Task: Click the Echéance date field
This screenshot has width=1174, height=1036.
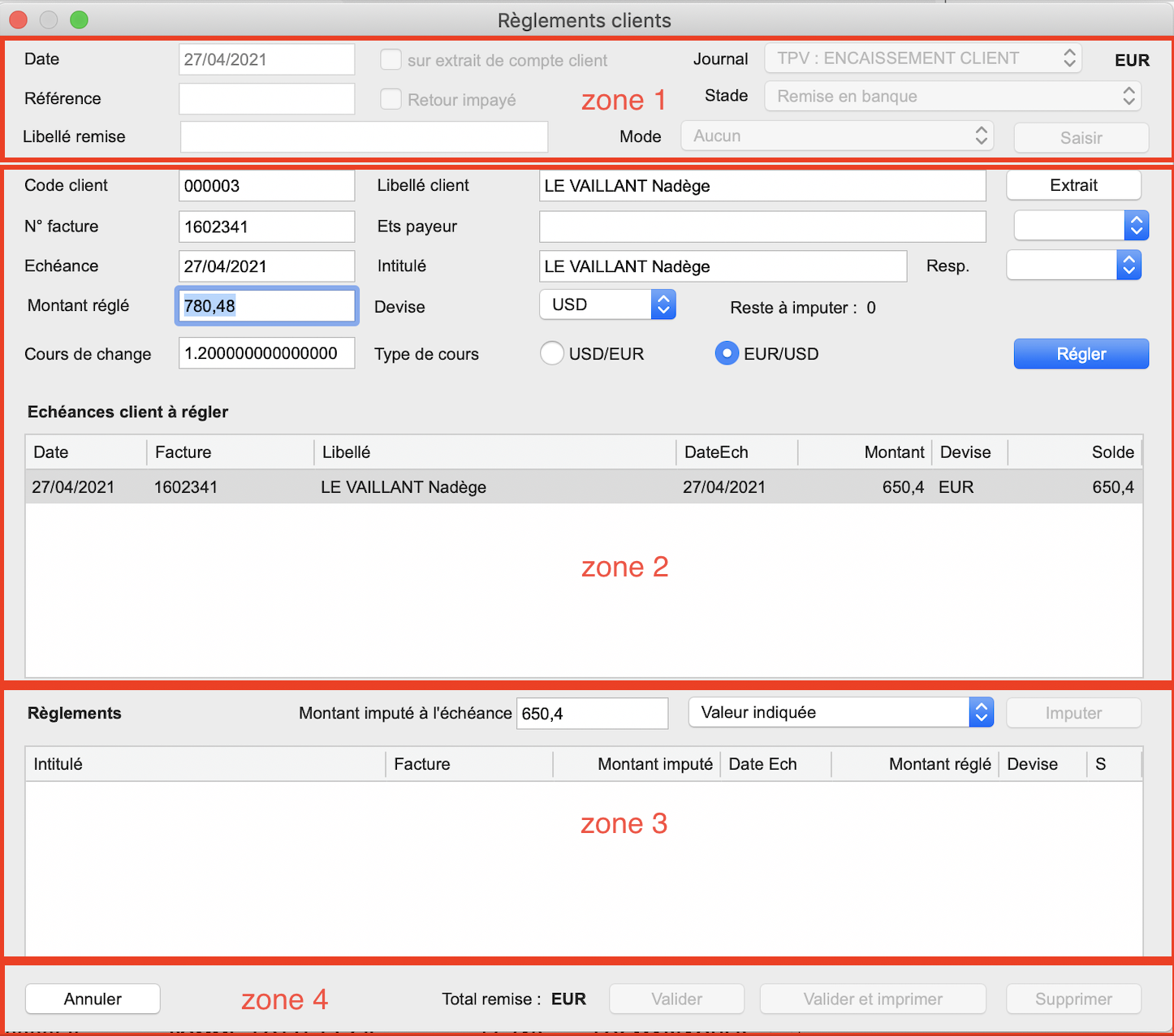Action: point(266,266)
